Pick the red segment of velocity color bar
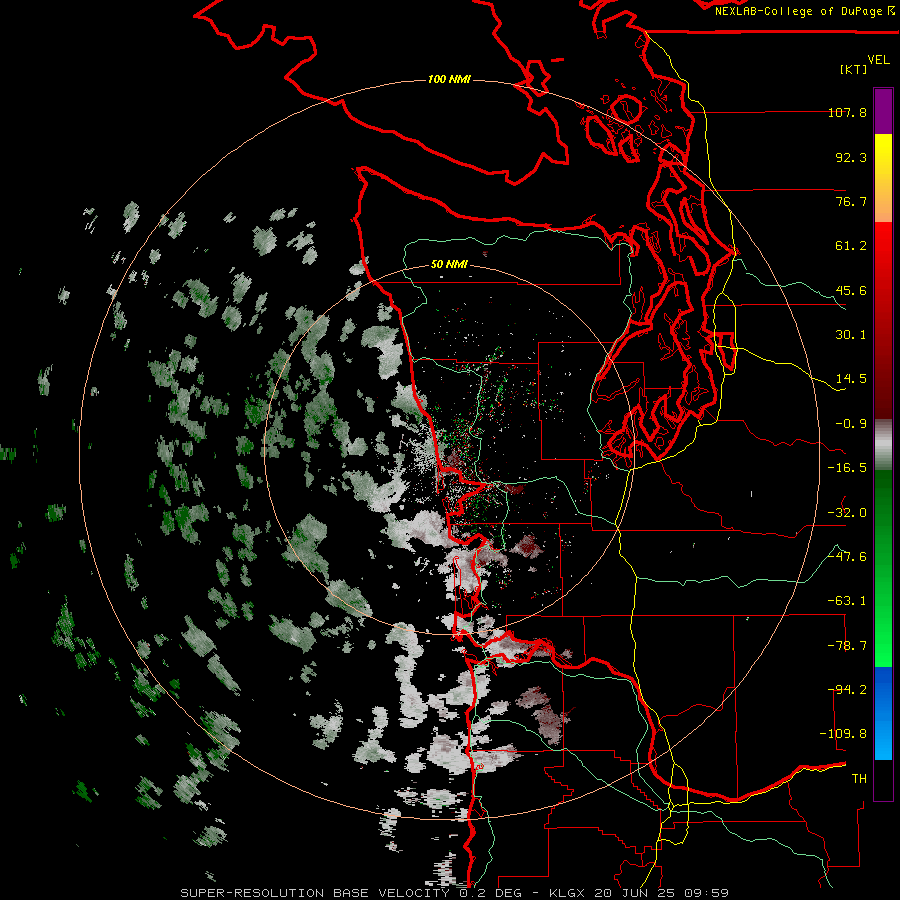Viewport: 900px width, 900px height. click(883, 320)
